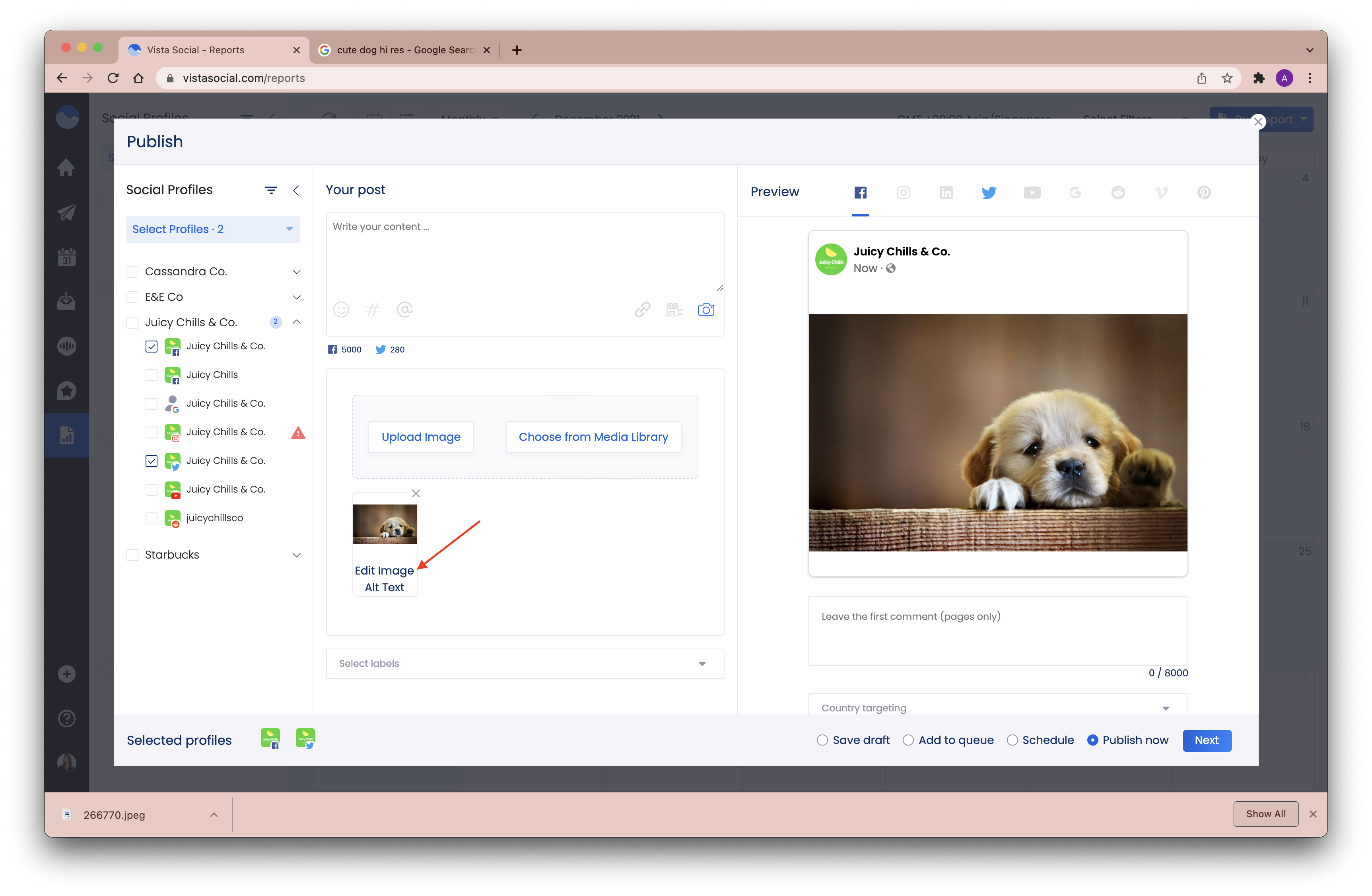Bookmark this page with the star icon
Screen dimensions: 1372x896
point(1227,78)
